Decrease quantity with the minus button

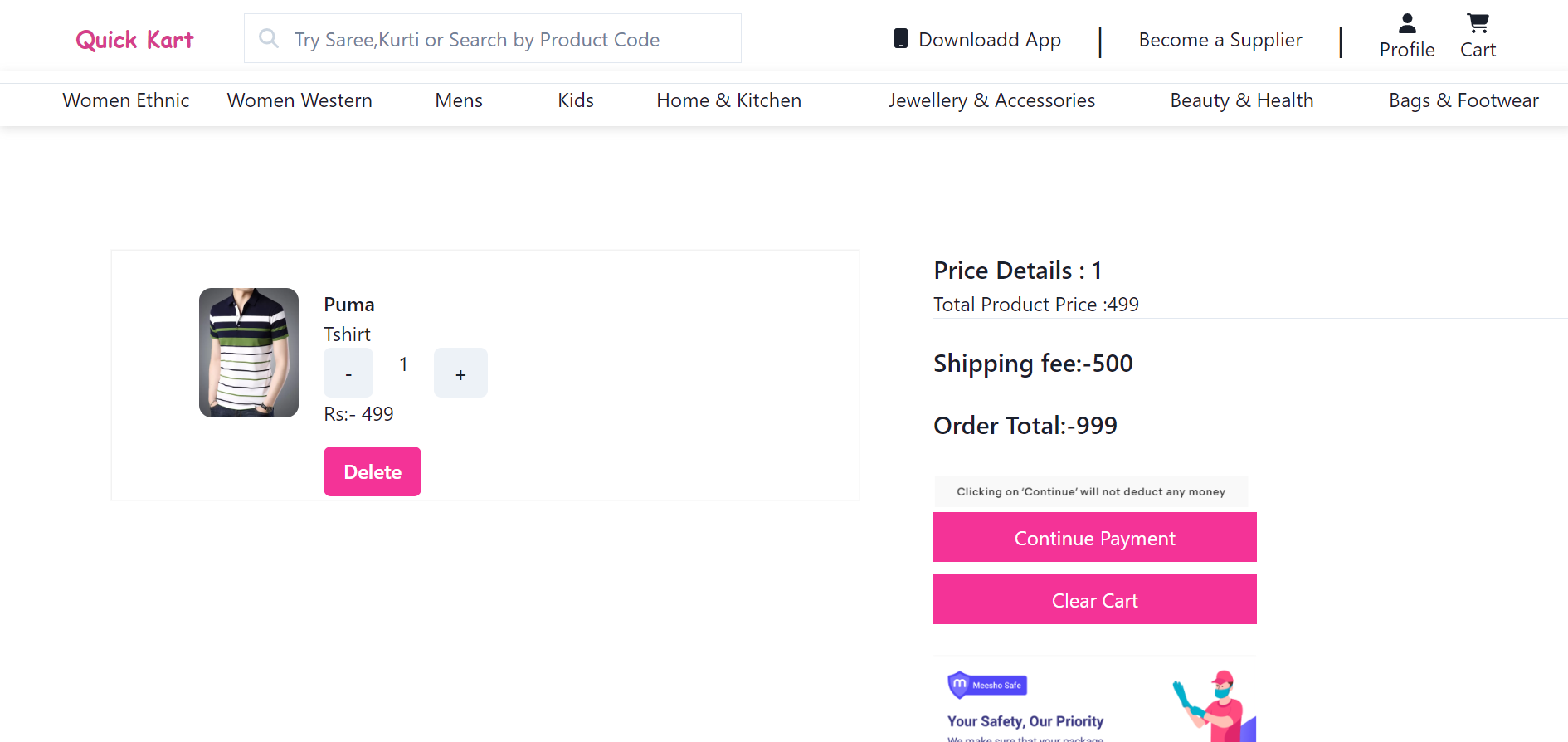pos(348,373)
